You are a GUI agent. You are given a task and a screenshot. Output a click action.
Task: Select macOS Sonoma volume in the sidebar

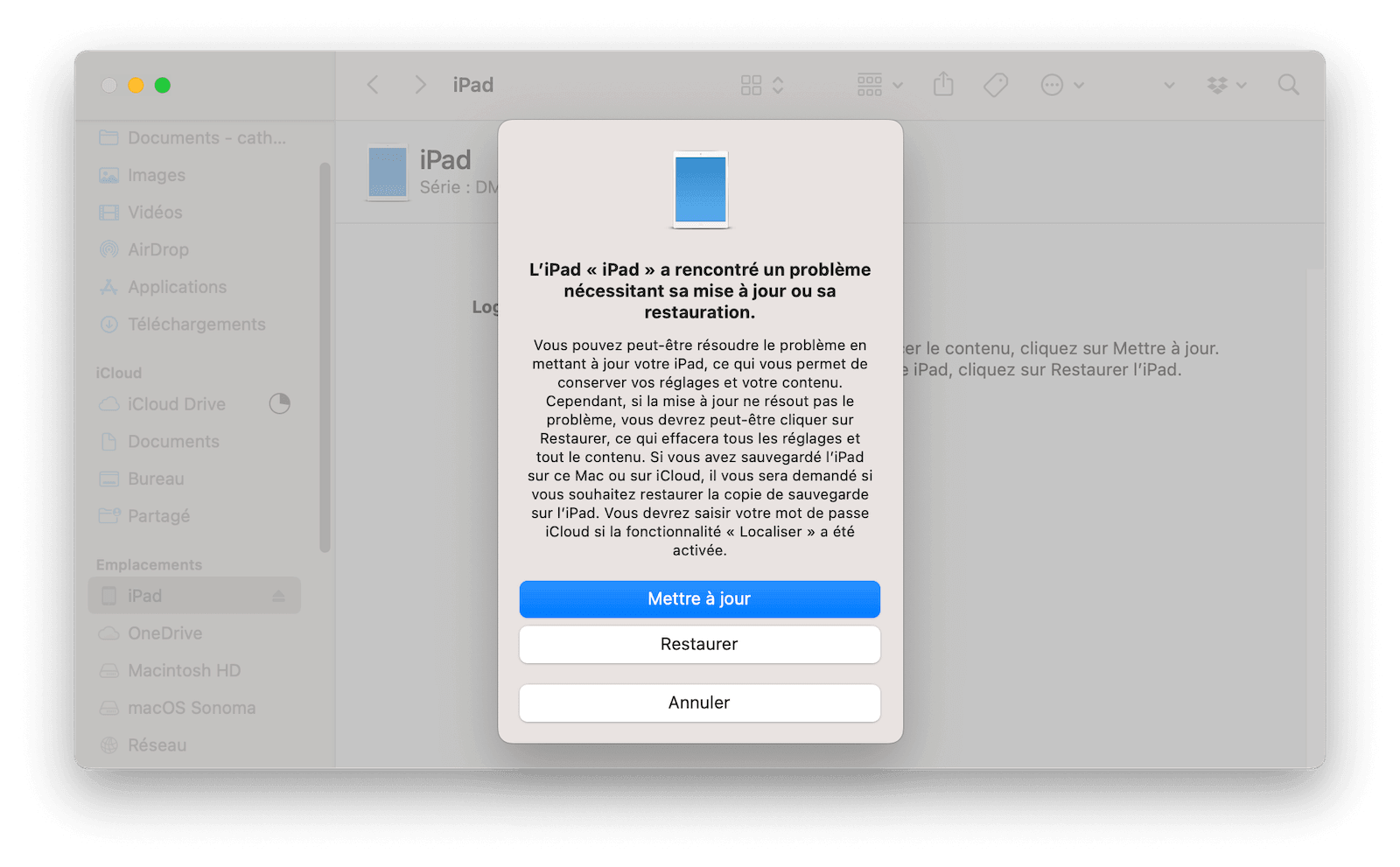click(x=194, y=708)
